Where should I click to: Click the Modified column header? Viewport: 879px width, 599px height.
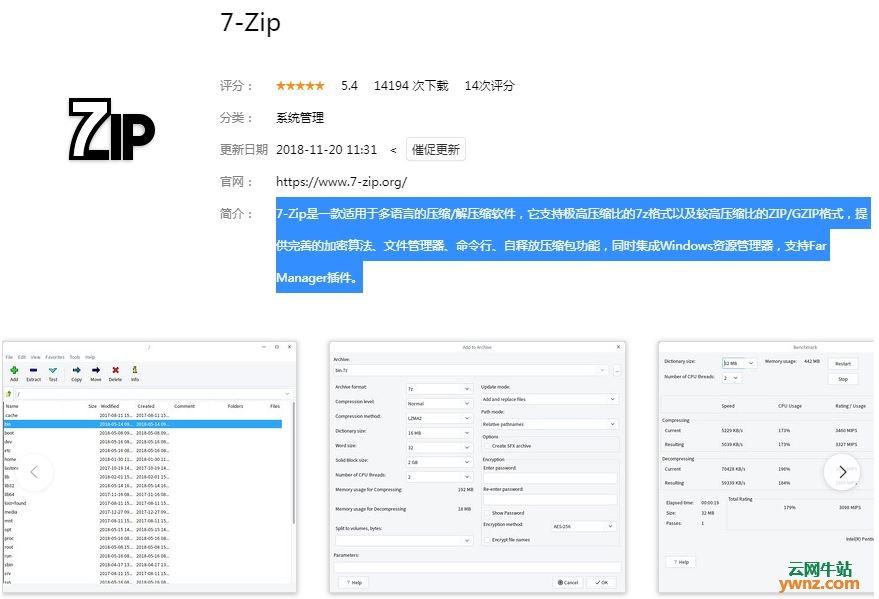[x=110, y=406]
